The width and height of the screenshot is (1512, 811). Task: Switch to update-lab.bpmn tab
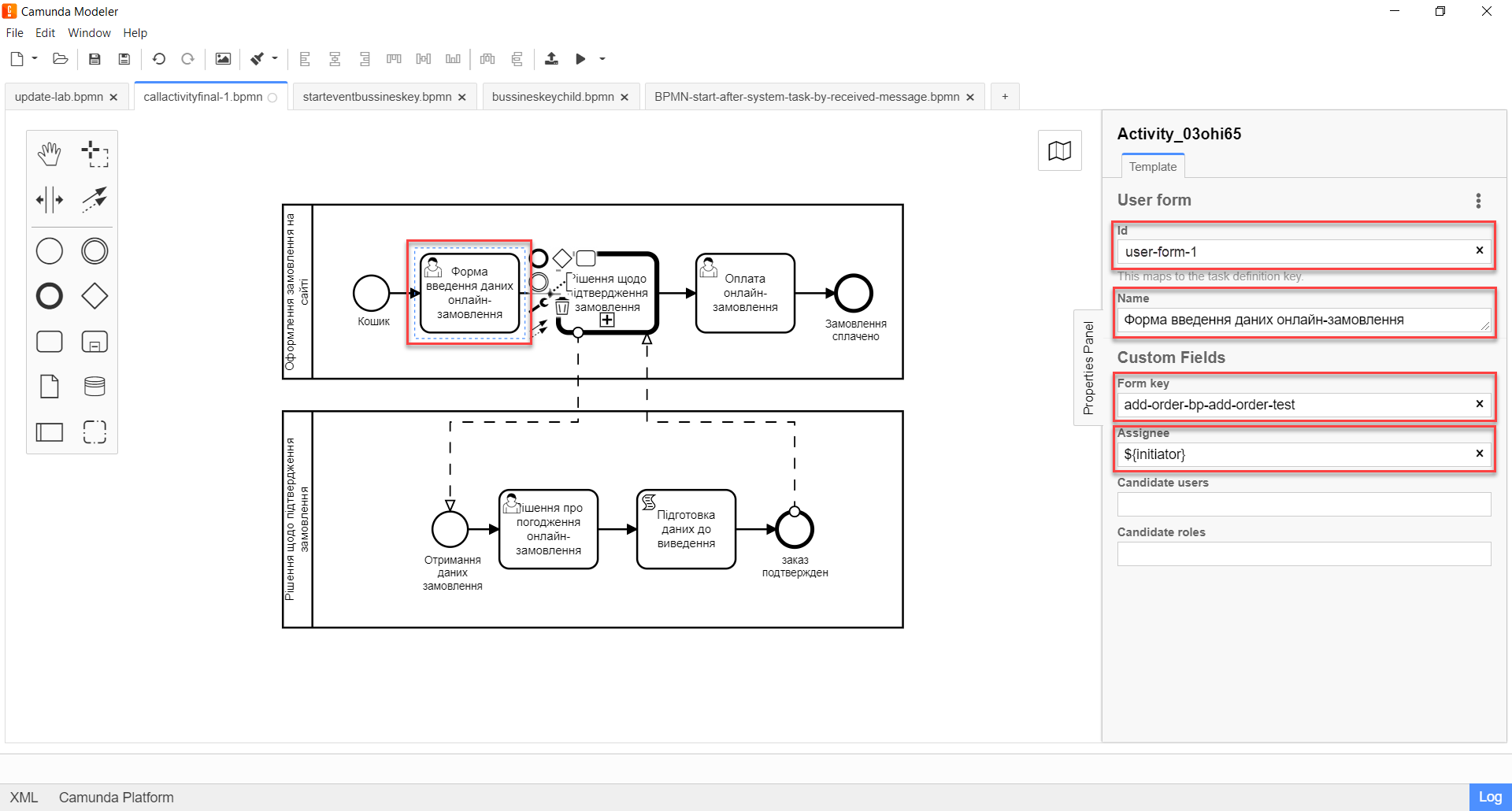(x=59, y=97)
